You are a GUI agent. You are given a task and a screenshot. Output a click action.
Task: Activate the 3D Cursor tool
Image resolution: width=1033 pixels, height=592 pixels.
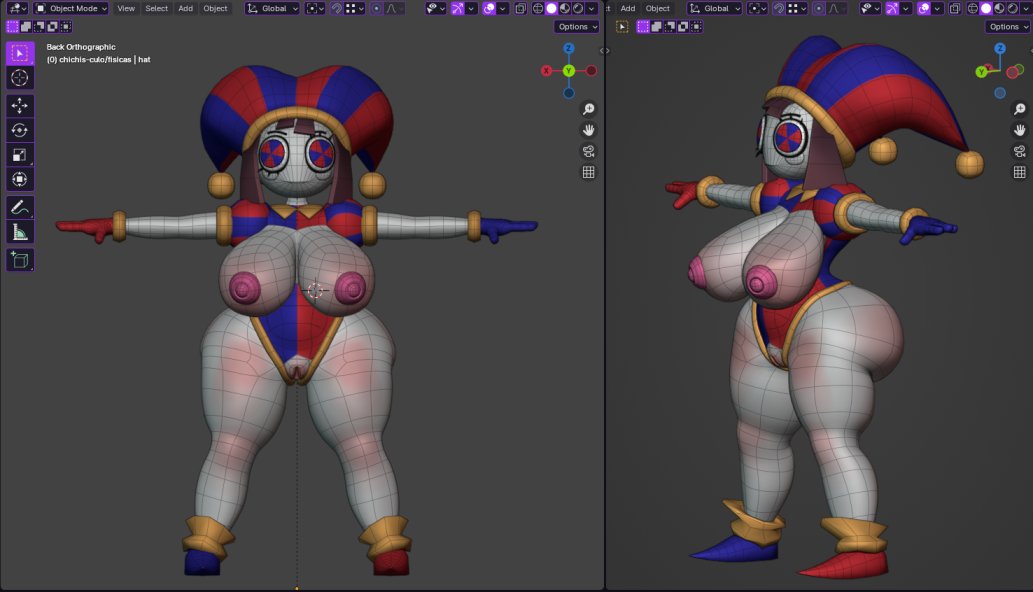[20, 78]
